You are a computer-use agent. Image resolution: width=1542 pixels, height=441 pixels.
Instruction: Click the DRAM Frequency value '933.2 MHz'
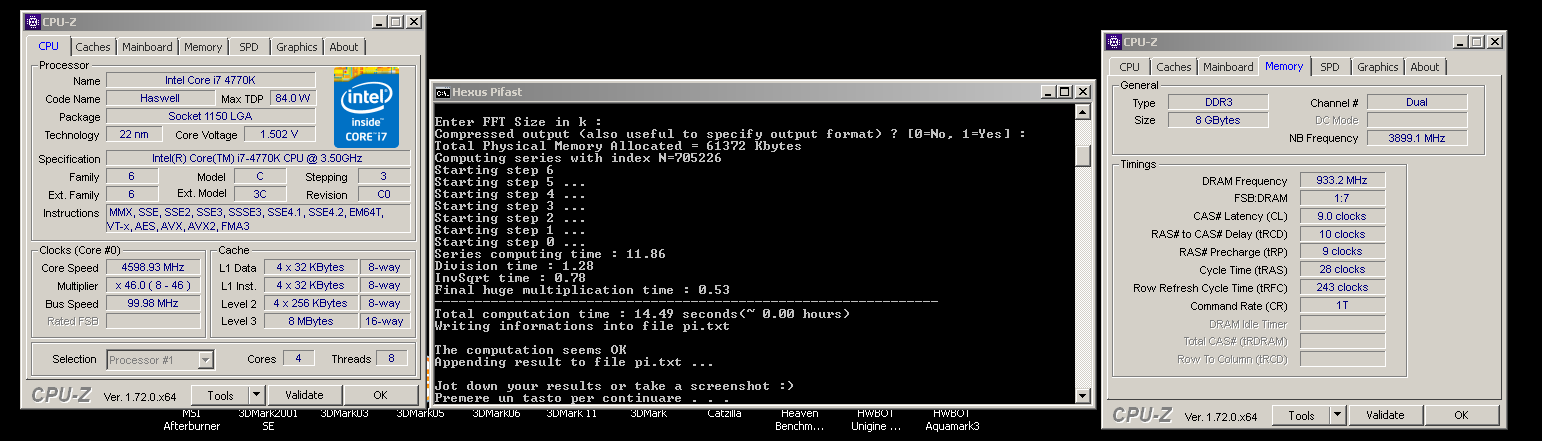(1342, 181)
